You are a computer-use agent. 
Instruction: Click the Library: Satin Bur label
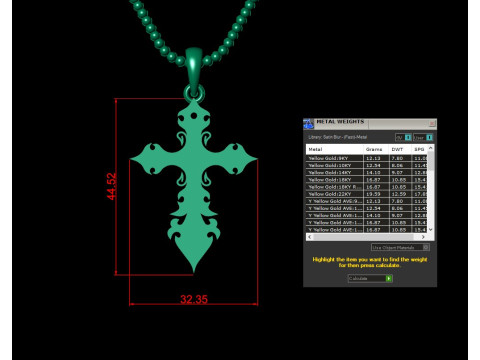pos(338,137)
